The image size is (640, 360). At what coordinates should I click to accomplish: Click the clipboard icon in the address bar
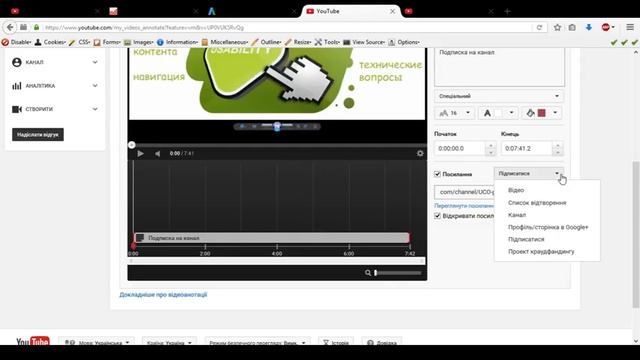coord(572,27)
